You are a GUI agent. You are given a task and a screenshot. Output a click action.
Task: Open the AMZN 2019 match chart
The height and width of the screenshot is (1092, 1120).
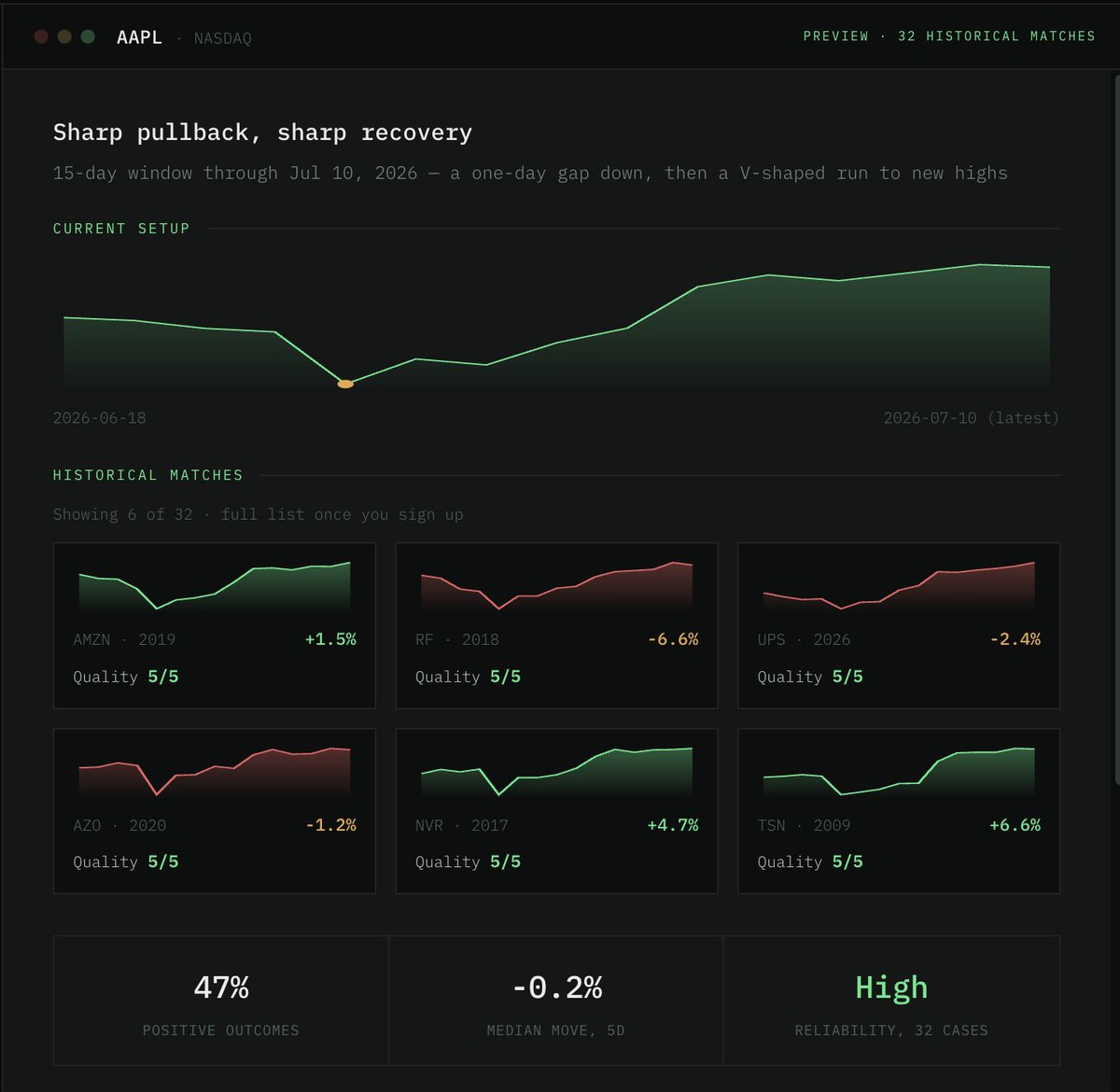tap(215, 586)
